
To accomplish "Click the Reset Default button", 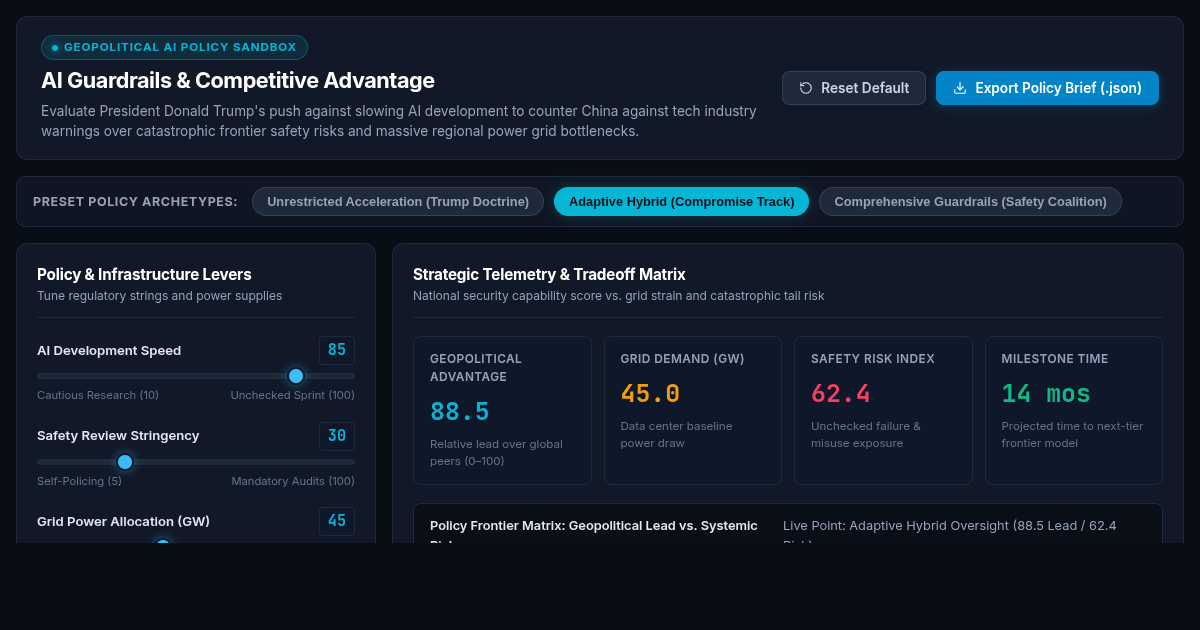I will tap(854, 88).
